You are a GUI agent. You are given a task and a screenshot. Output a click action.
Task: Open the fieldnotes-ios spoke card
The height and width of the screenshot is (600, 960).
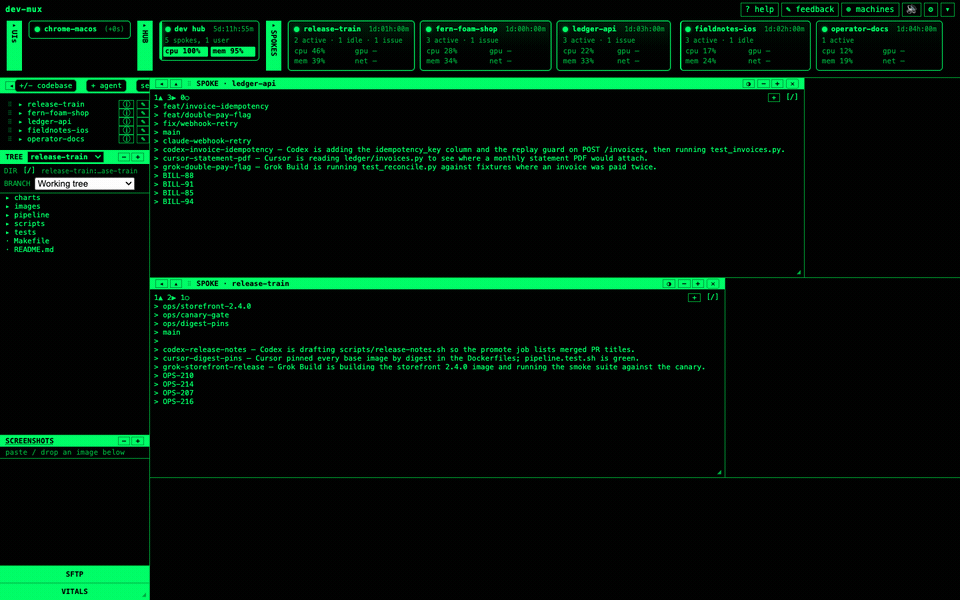(745, 45)
